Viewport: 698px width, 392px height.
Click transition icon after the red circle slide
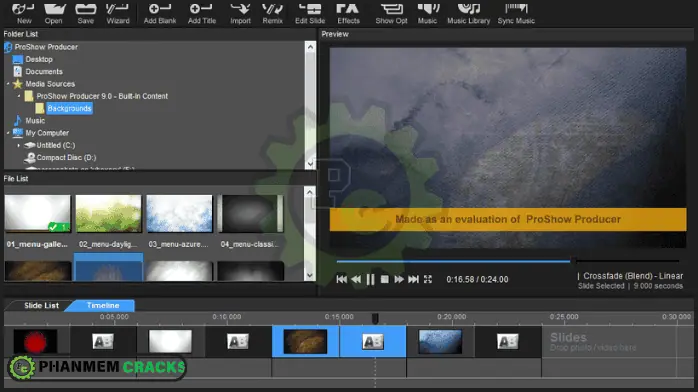103,342
